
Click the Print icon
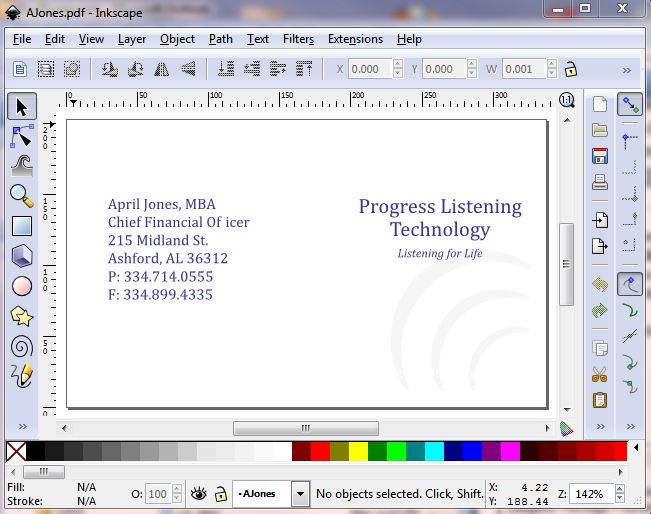click(x=600, y=182)
